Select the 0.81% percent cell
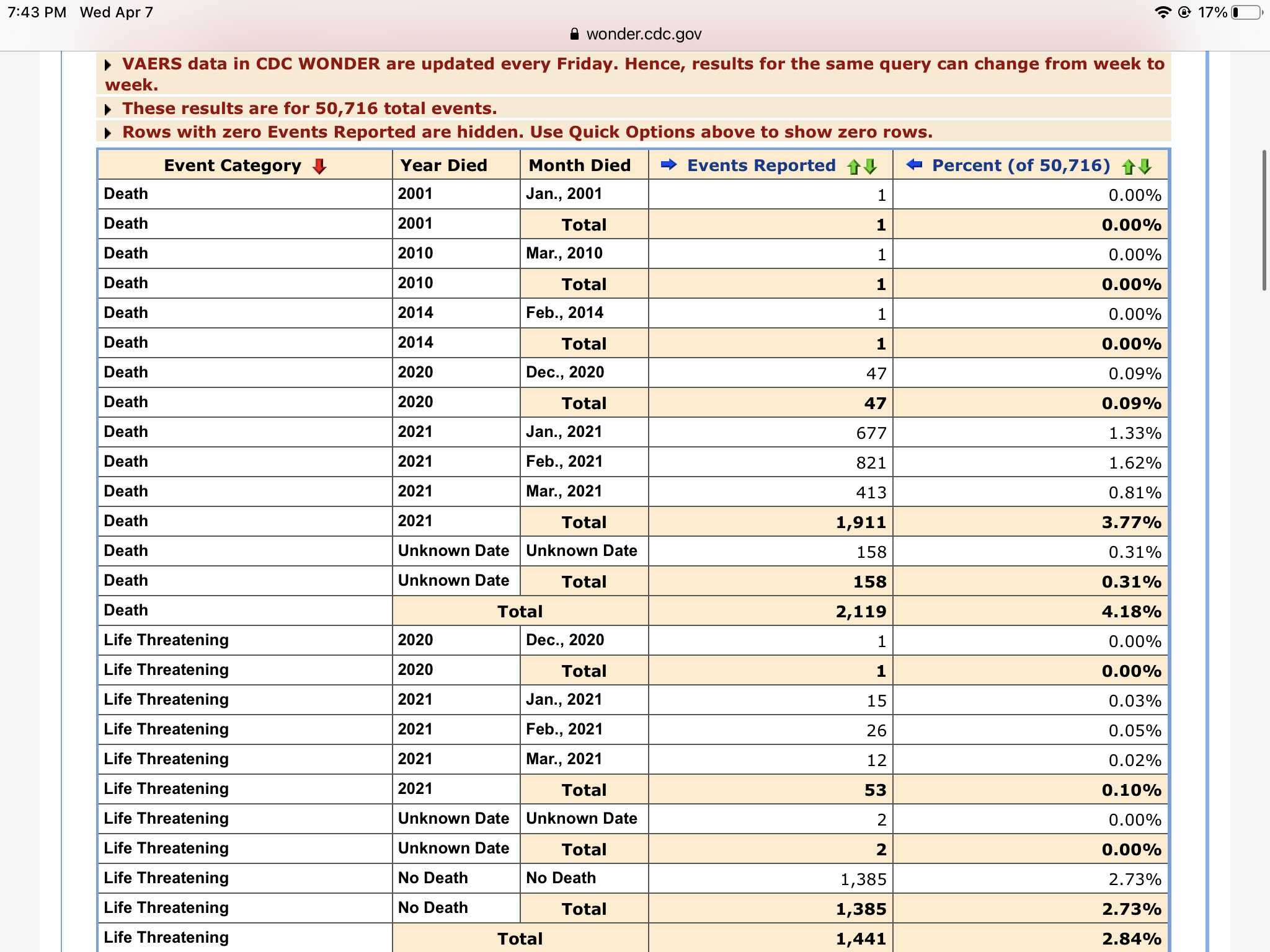Image resolution: width=1270 pixels, height=952 pixels. (x=1031, y=491)
